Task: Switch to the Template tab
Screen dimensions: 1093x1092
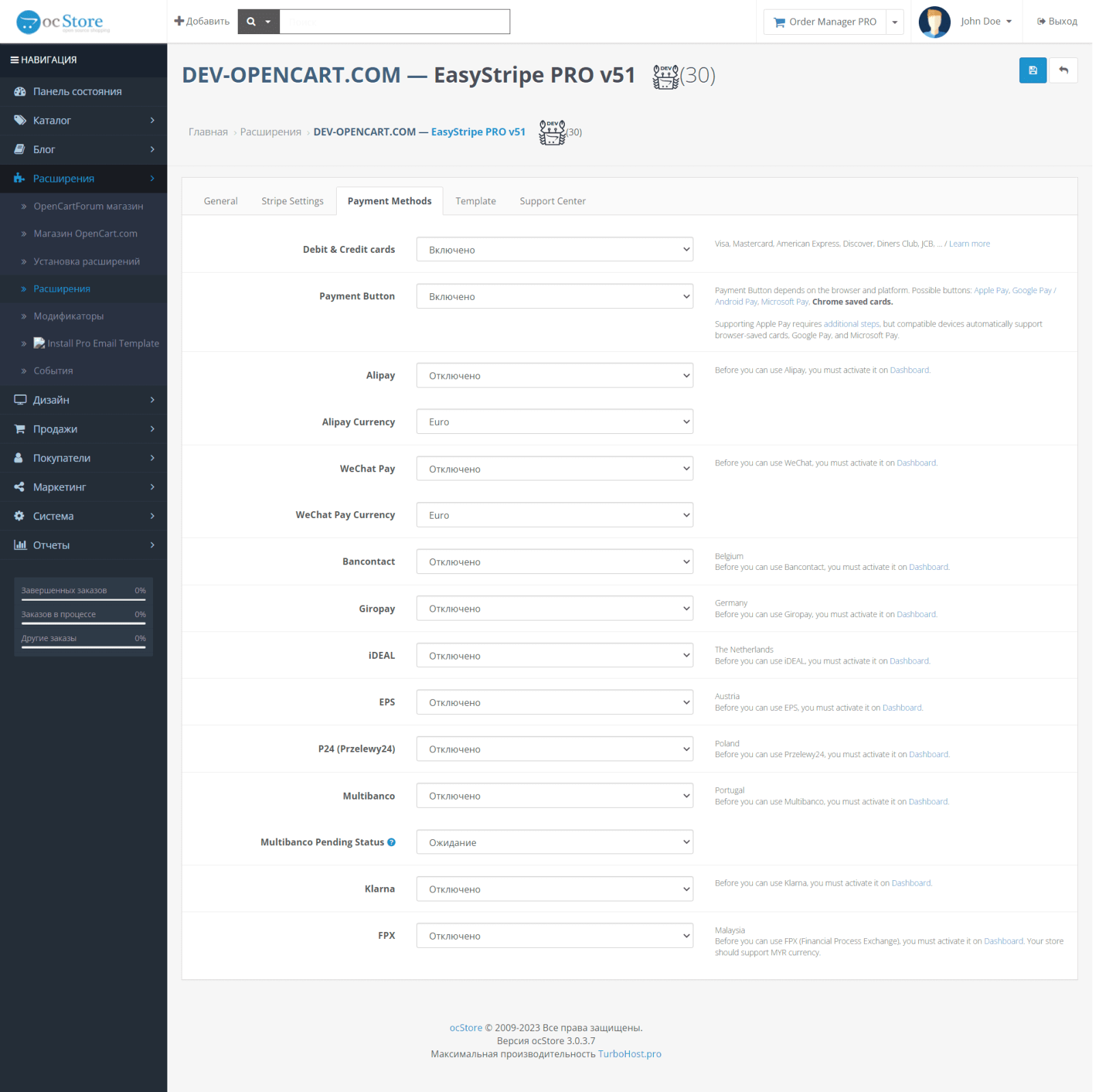Action: coord(475,201)
